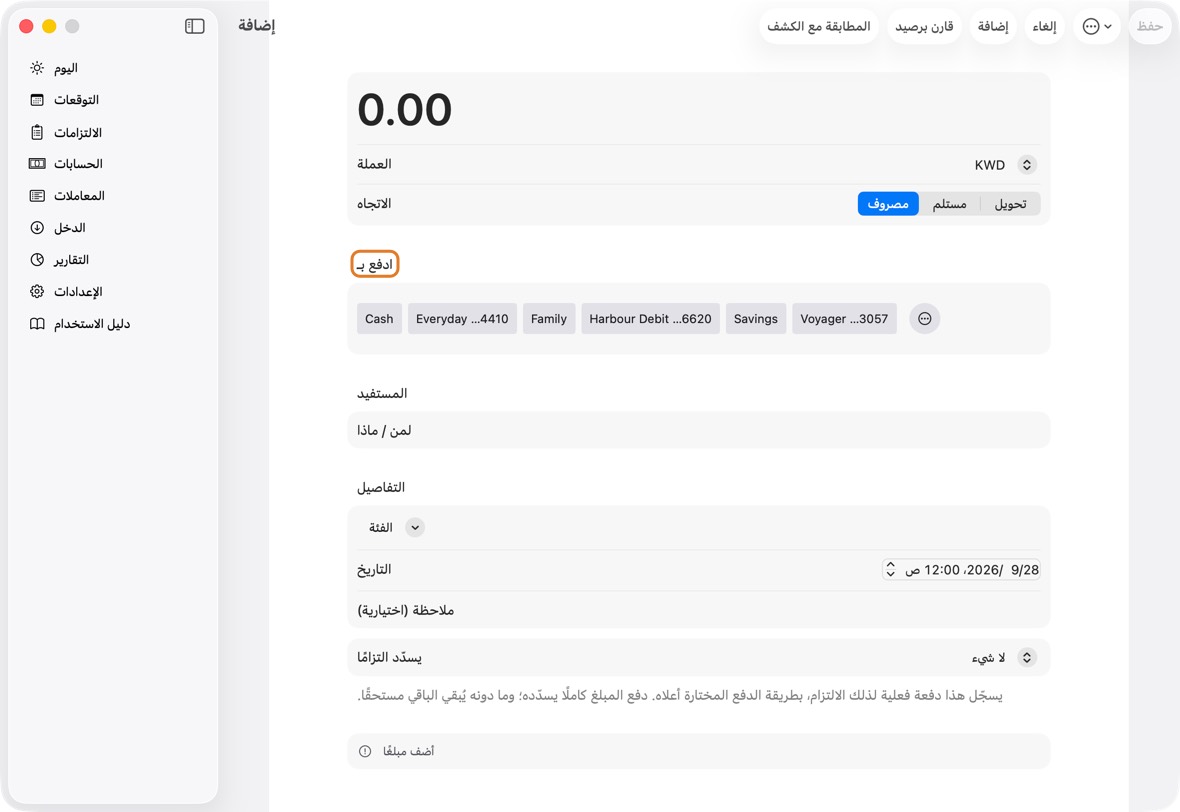Click المطابقة مع الكشف button
1180x812 pixels.
point(819,27)
